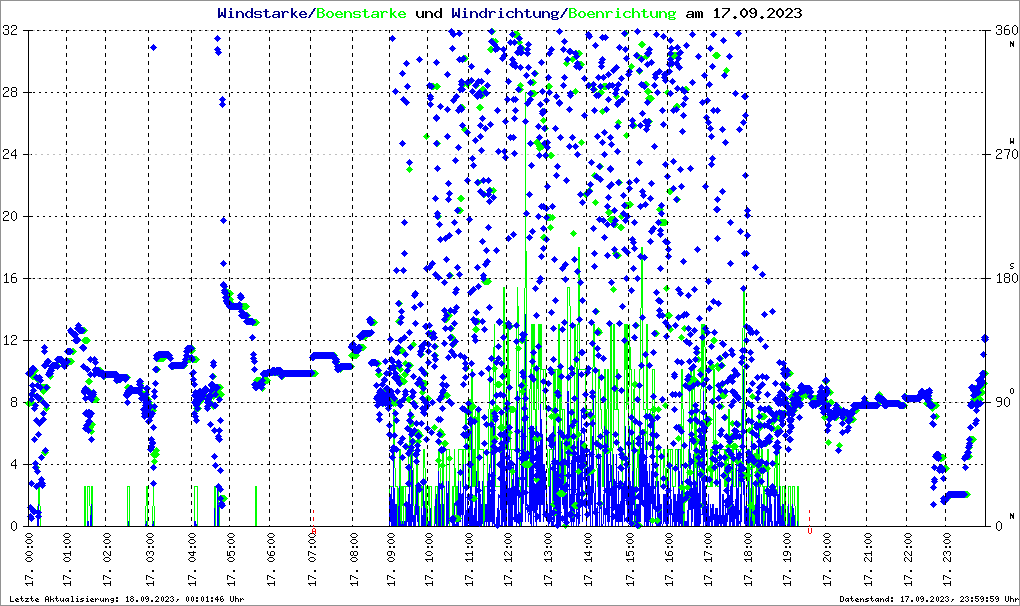Click the "17. 10:00" time axis label
Screen dimensions: 1020x606
pyautogui.click(x=429, y=559)
